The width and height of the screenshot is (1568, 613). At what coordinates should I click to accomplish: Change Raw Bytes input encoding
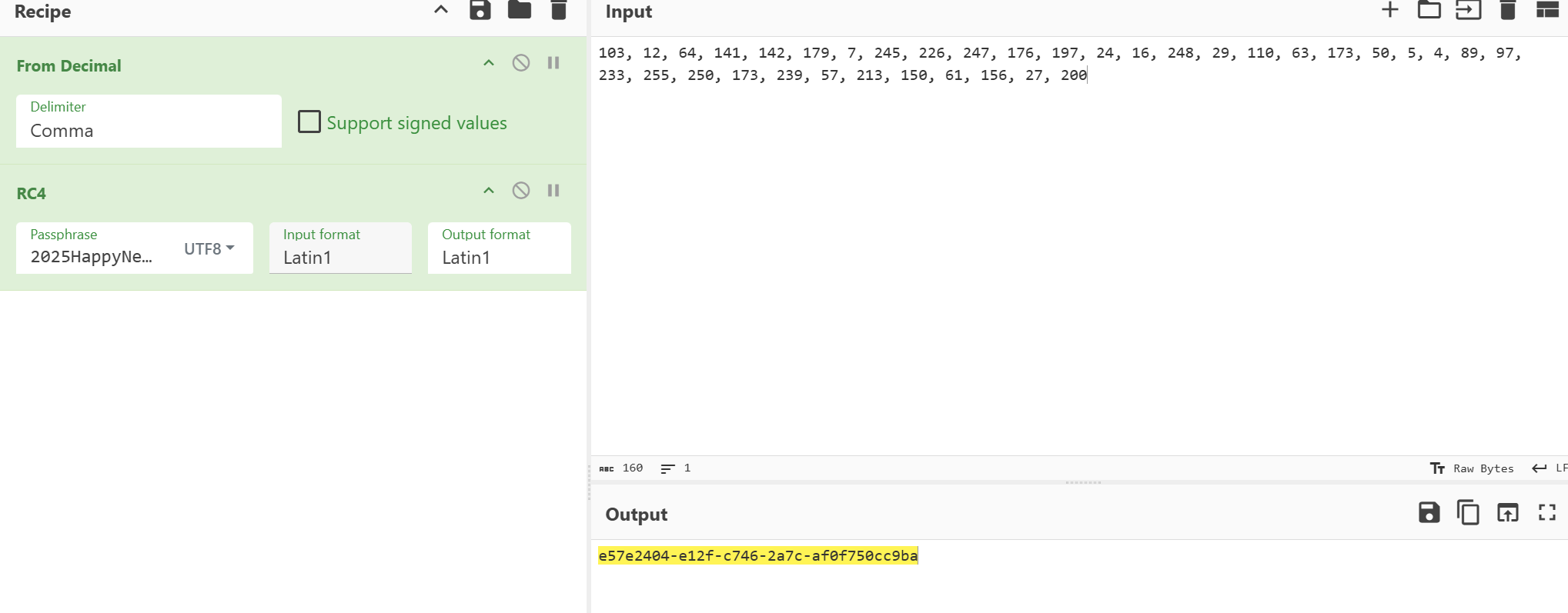(x=1472, y=468)
